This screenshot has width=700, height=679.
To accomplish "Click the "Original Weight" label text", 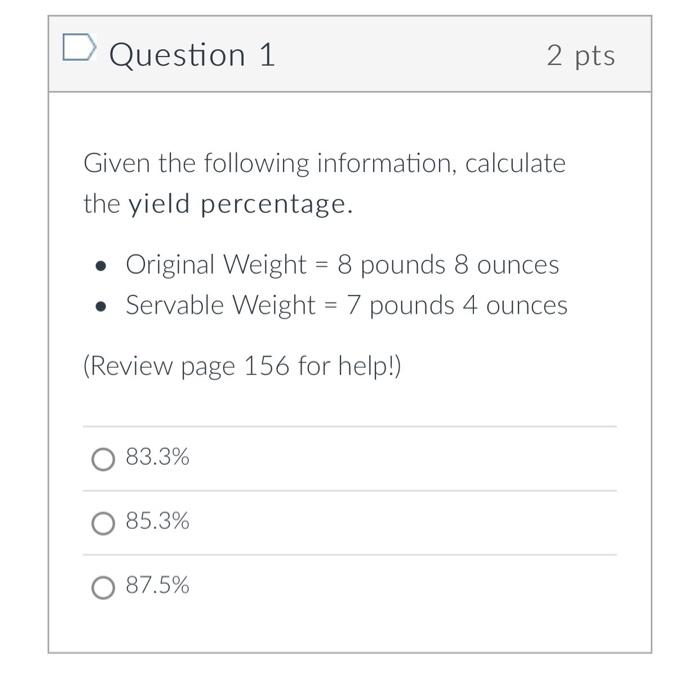I will click(216, 264).
